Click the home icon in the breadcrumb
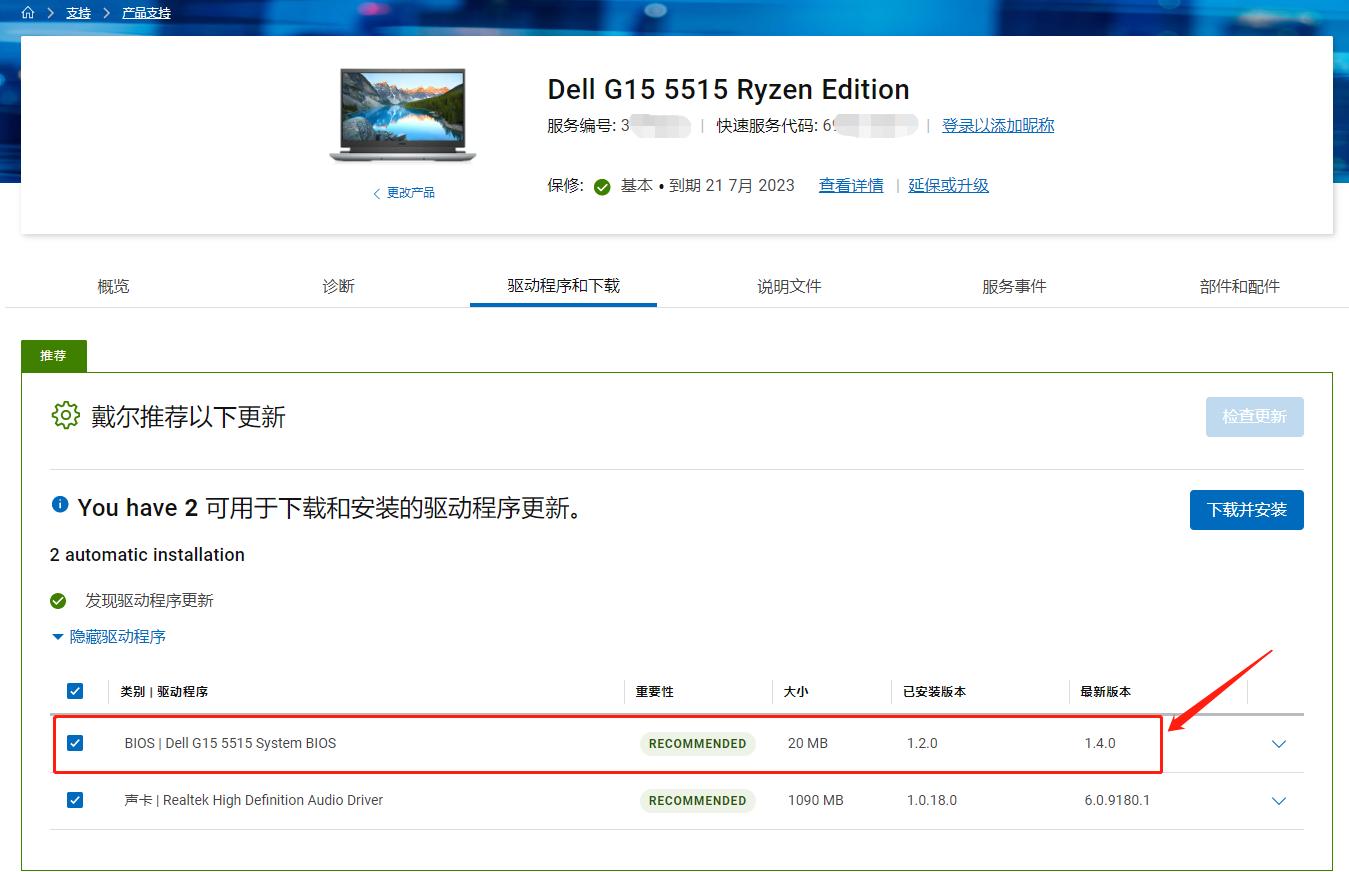Image resolution: width=1349 pixels, height=872 pixels. (27, 13)
